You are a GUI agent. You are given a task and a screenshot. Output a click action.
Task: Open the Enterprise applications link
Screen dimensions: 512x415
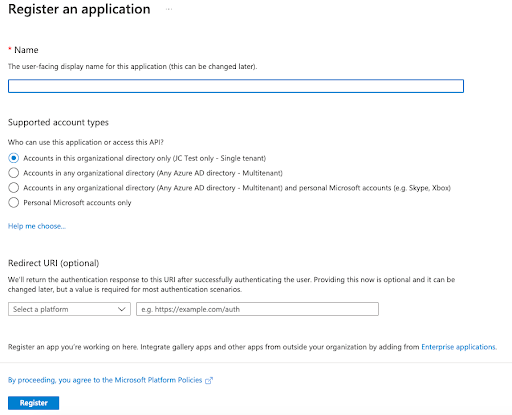[x=459, y=347]
